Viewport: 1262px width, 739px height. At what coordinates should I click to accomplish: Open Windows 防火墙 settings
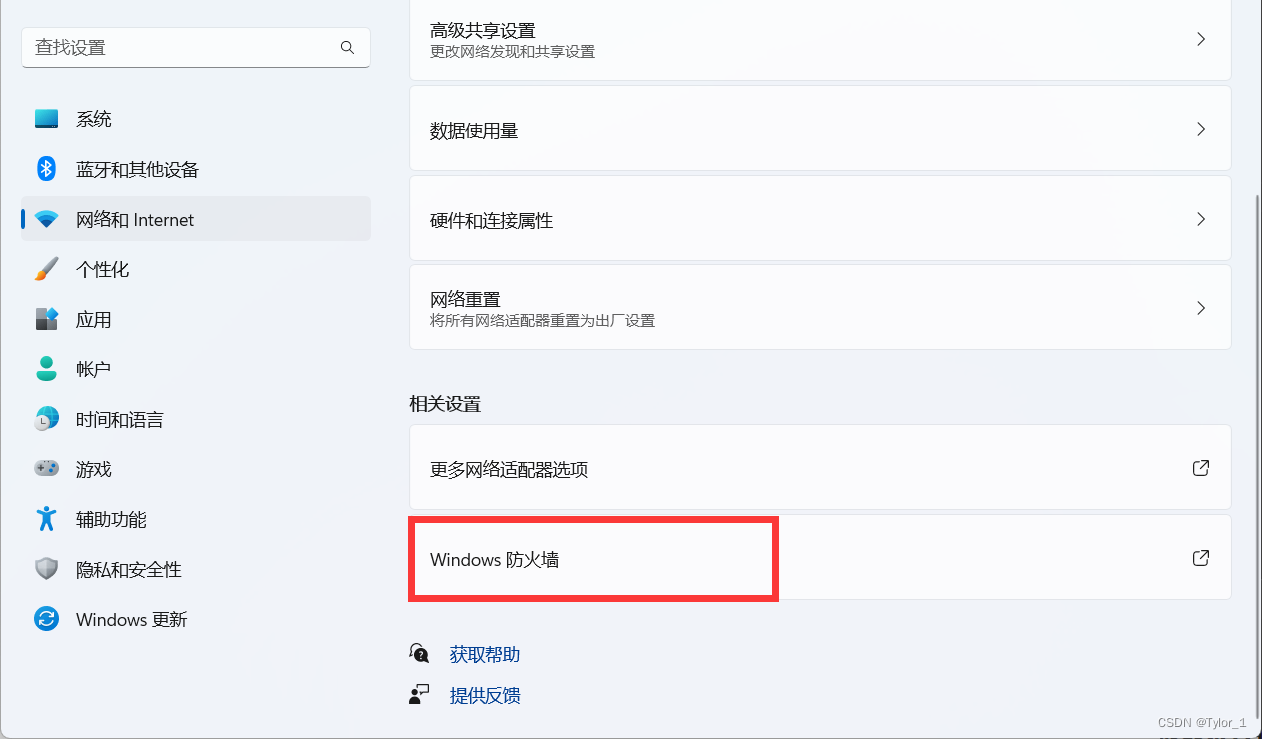click(592, 558)
